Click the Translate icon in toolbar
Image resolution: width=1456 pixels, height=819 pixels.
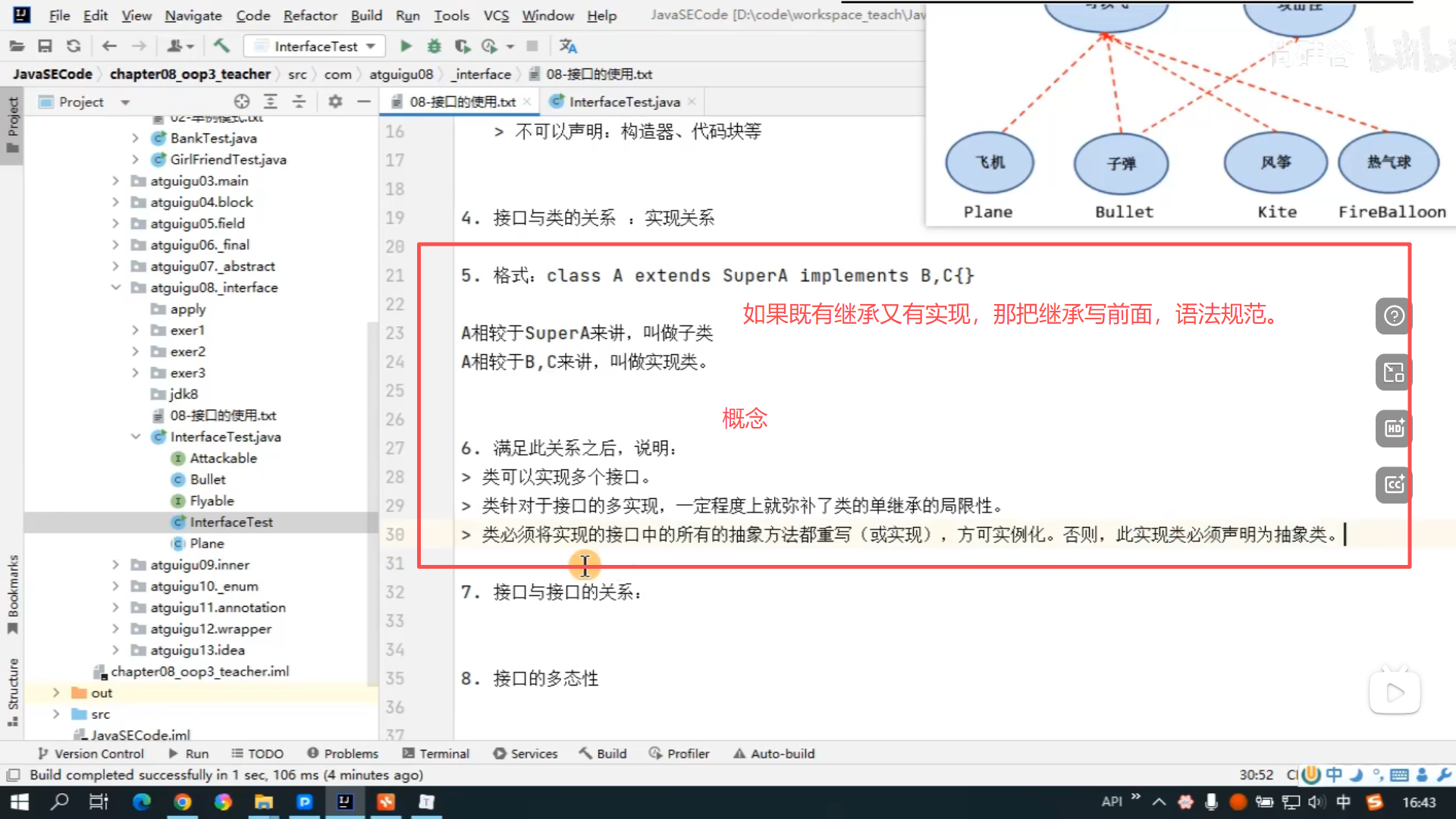point(568,46)
